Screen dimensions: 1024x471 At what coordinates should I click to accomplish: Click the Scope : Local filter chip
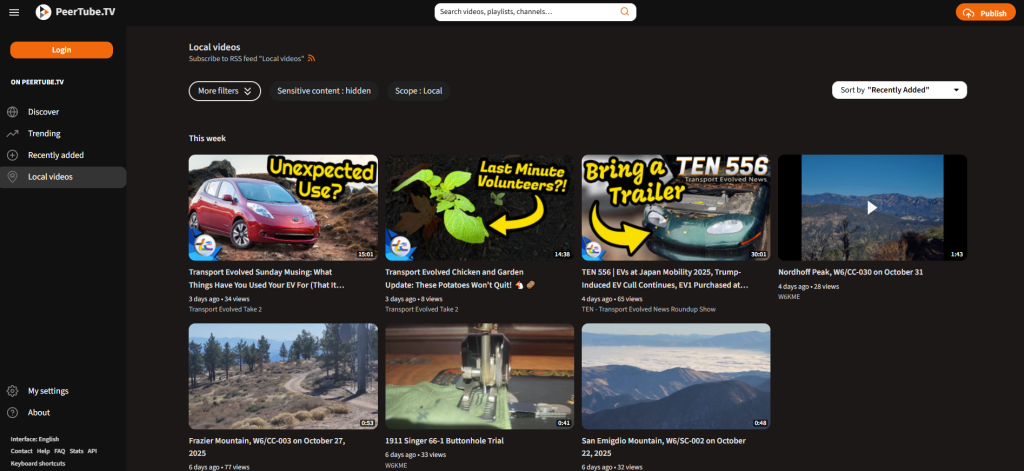(419, 91)
